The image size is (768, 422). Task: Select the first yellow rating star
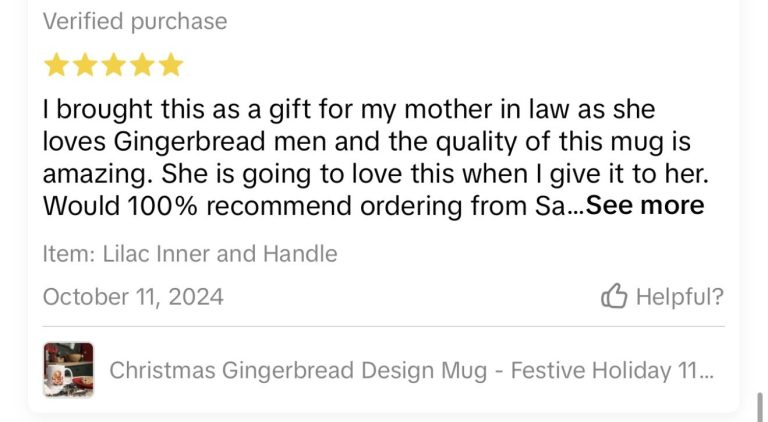coord(56,65)
